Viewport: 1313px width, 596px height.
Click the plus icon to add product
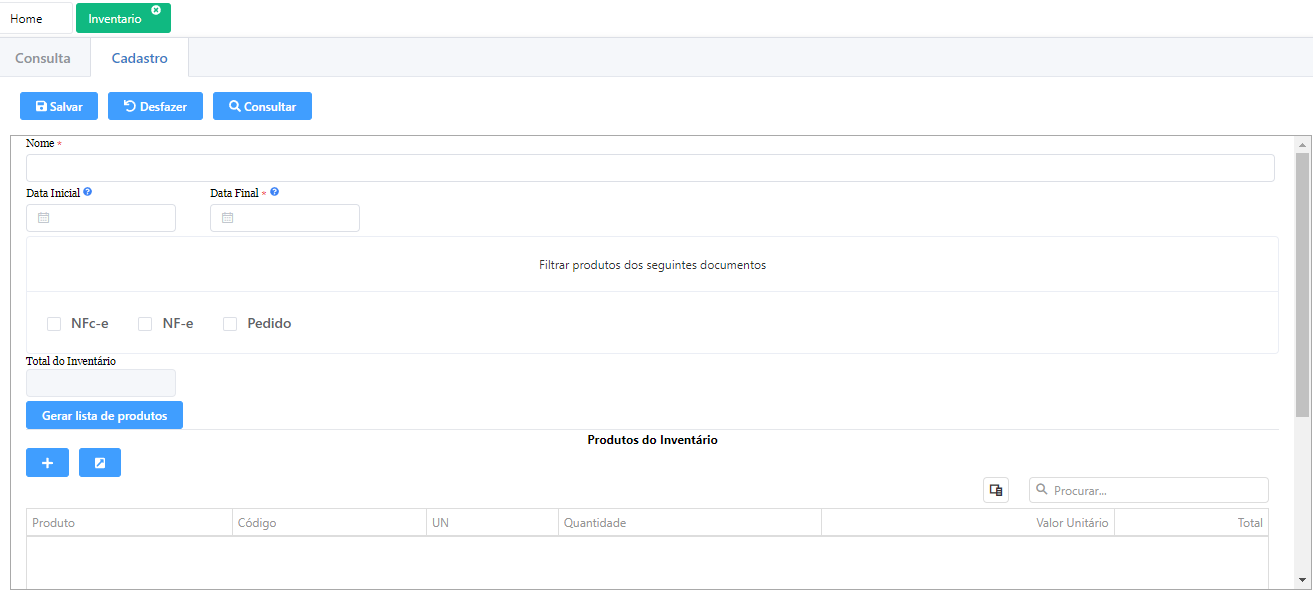[47, 462]
